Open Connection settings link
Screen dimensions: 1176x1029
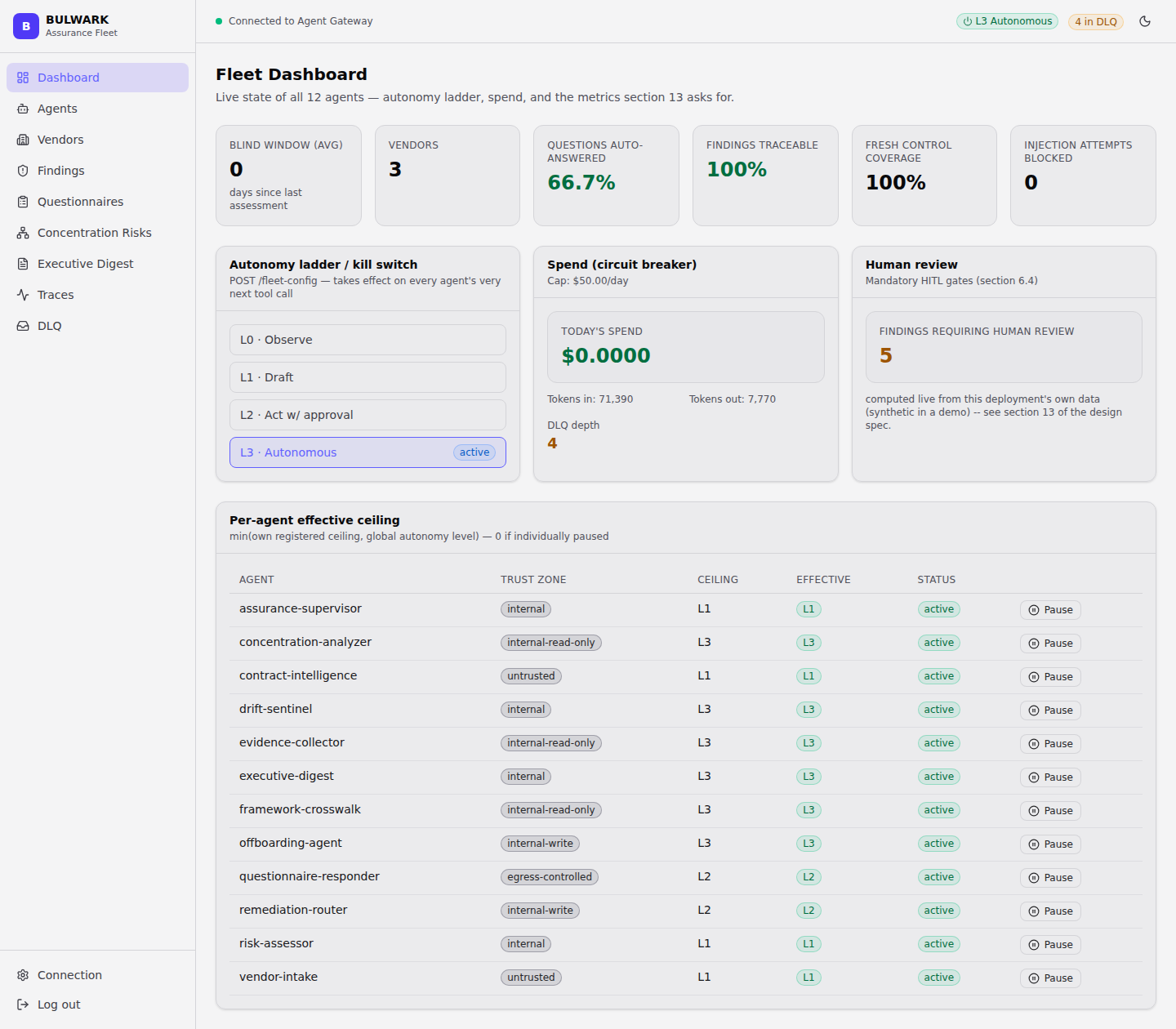click(97, 975)
